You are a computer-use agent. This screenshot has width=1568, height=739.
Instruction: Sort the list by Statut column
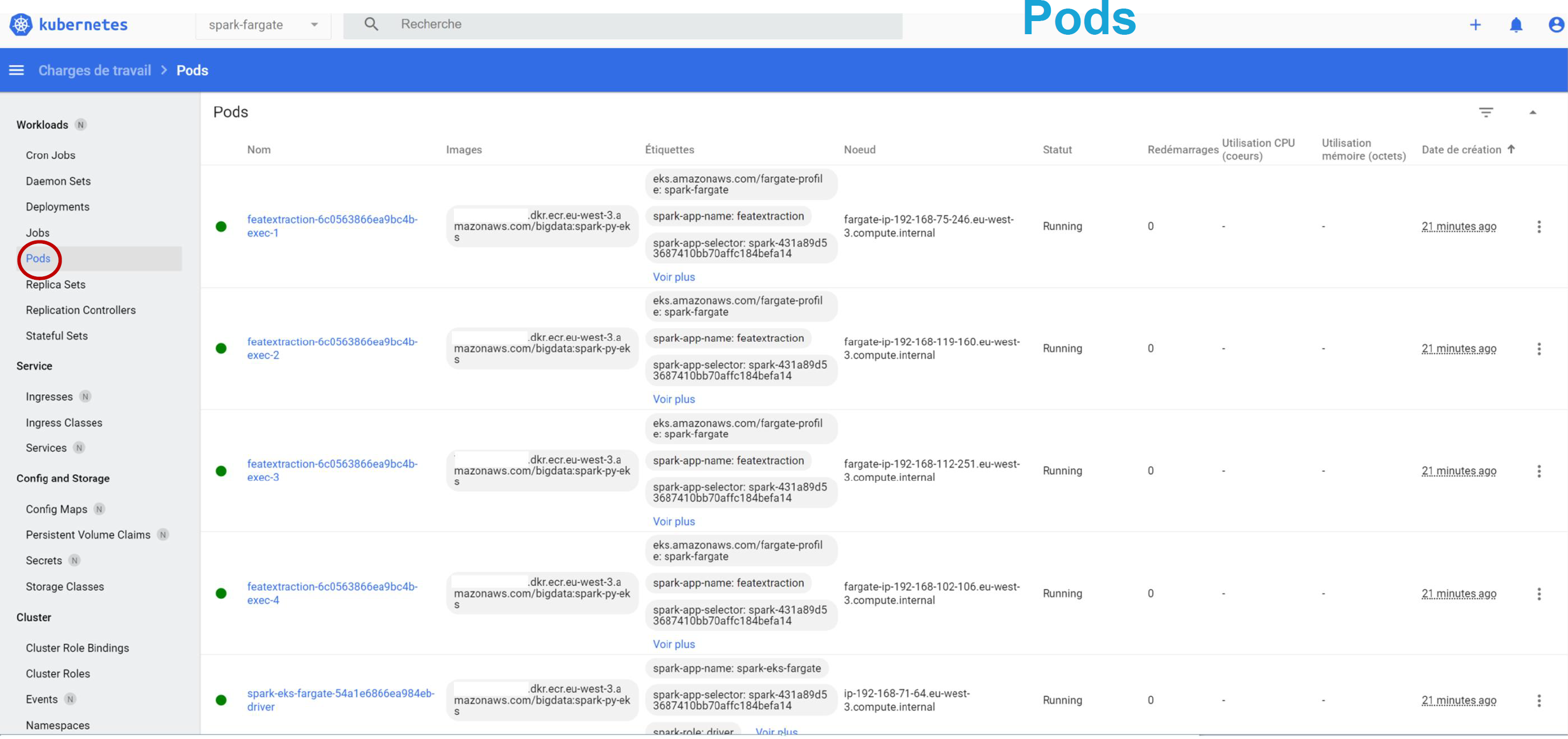click(1057, 149)
